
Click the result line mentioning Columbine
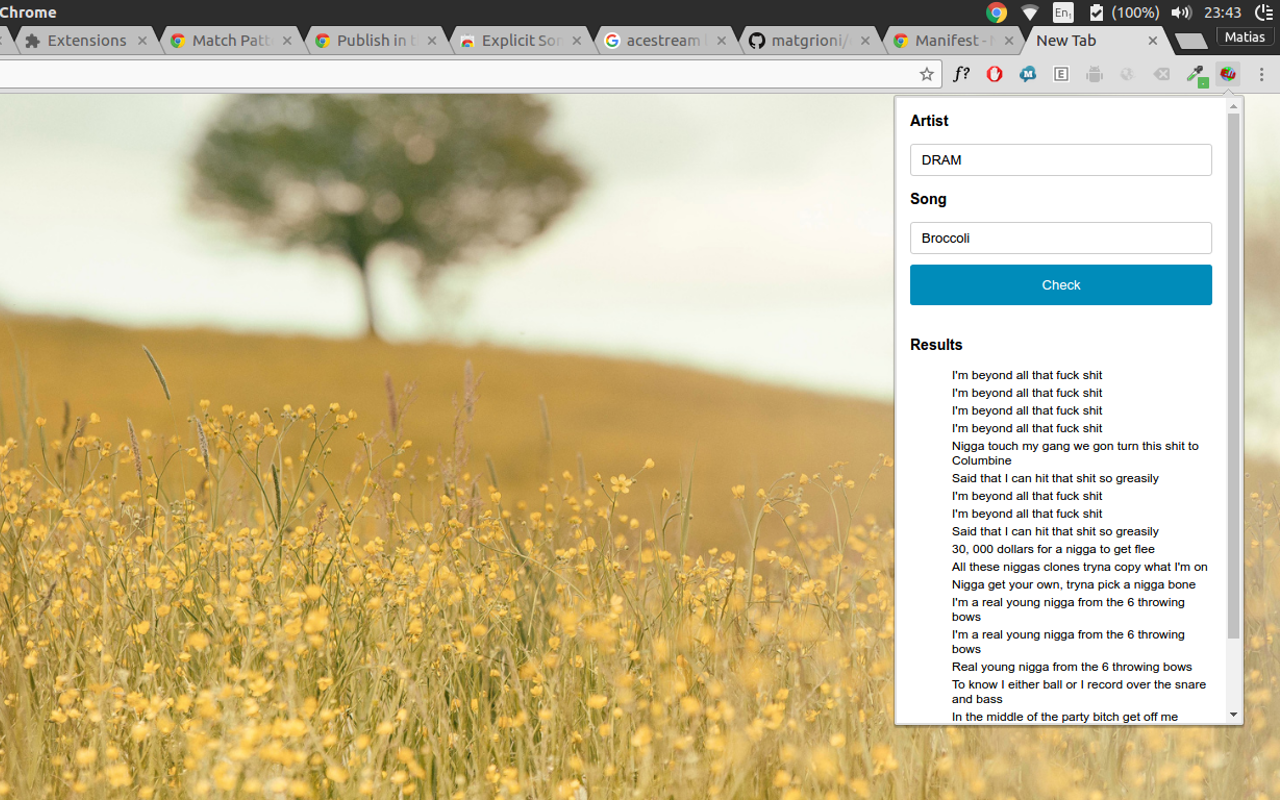(x=1075, y=453)
